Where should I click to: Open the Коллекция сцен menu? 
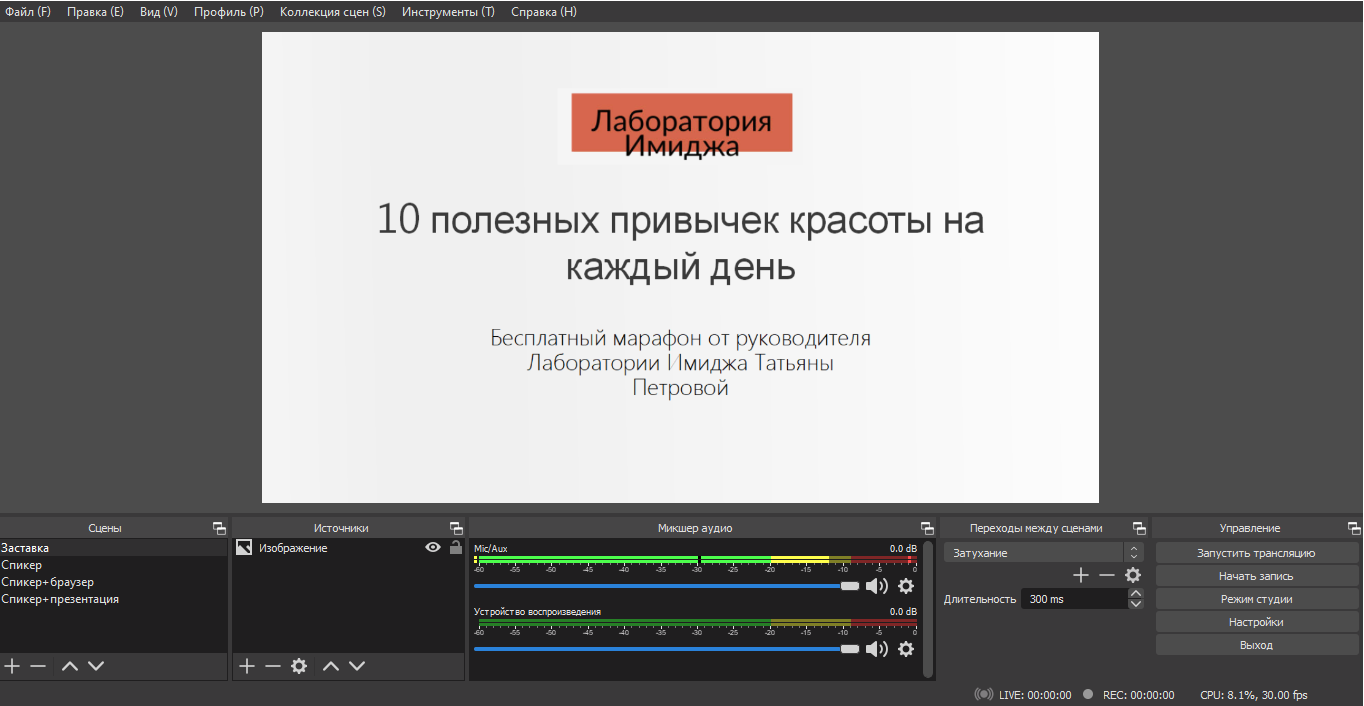[332, 12]
